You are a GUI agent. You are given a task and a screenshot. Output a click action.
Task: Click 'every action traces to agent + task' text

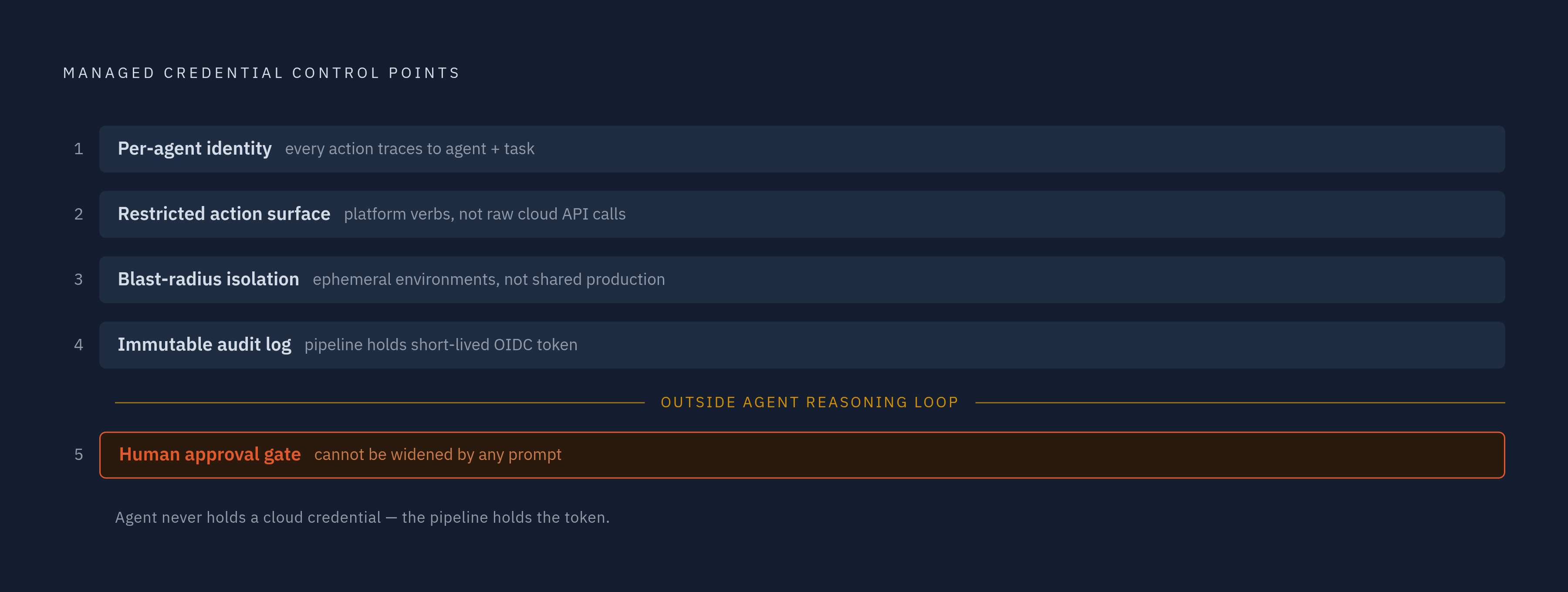tap(410, 149)
